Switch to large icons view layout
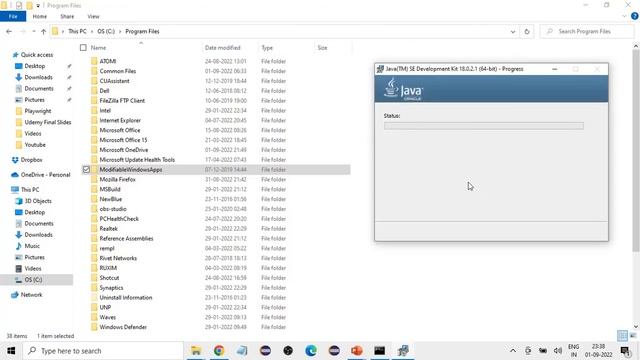 point(633,336)
